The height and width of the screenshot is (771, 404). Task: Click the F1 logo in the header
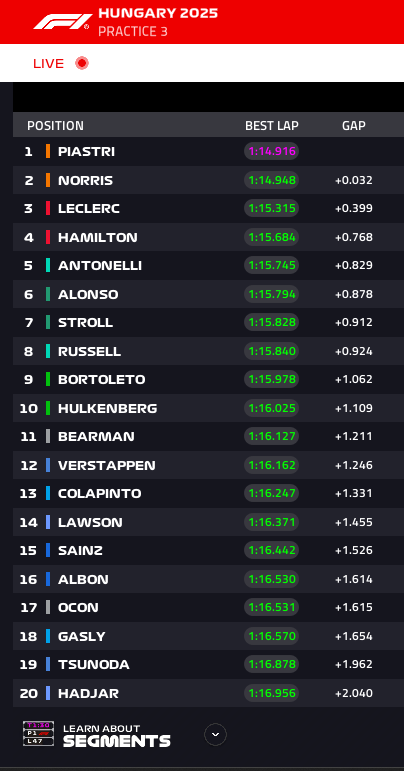[x=62, y=22]
